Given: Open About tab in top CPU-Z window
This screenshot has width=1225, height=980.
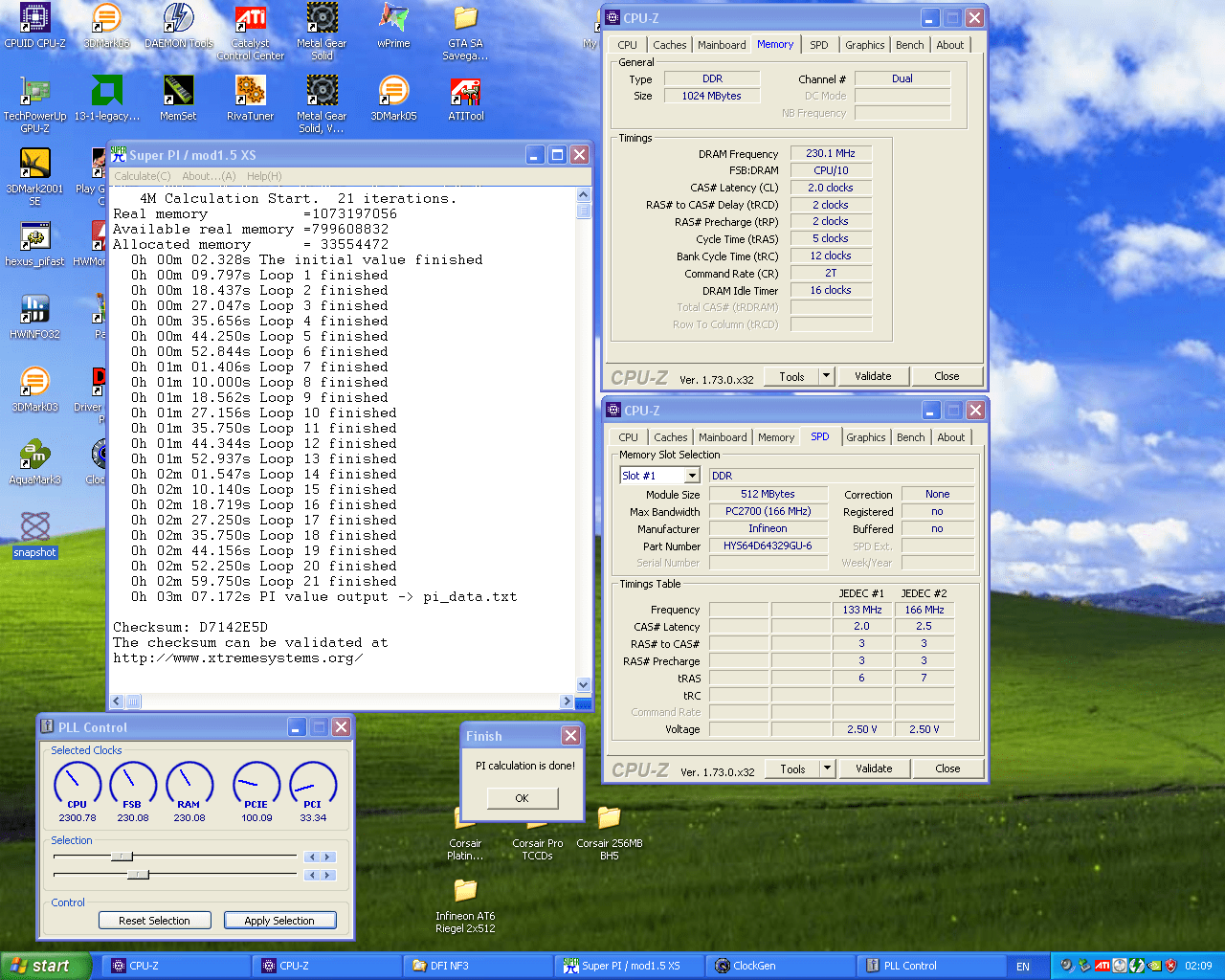Looking at the screenshot, I should tap(950, 45).
